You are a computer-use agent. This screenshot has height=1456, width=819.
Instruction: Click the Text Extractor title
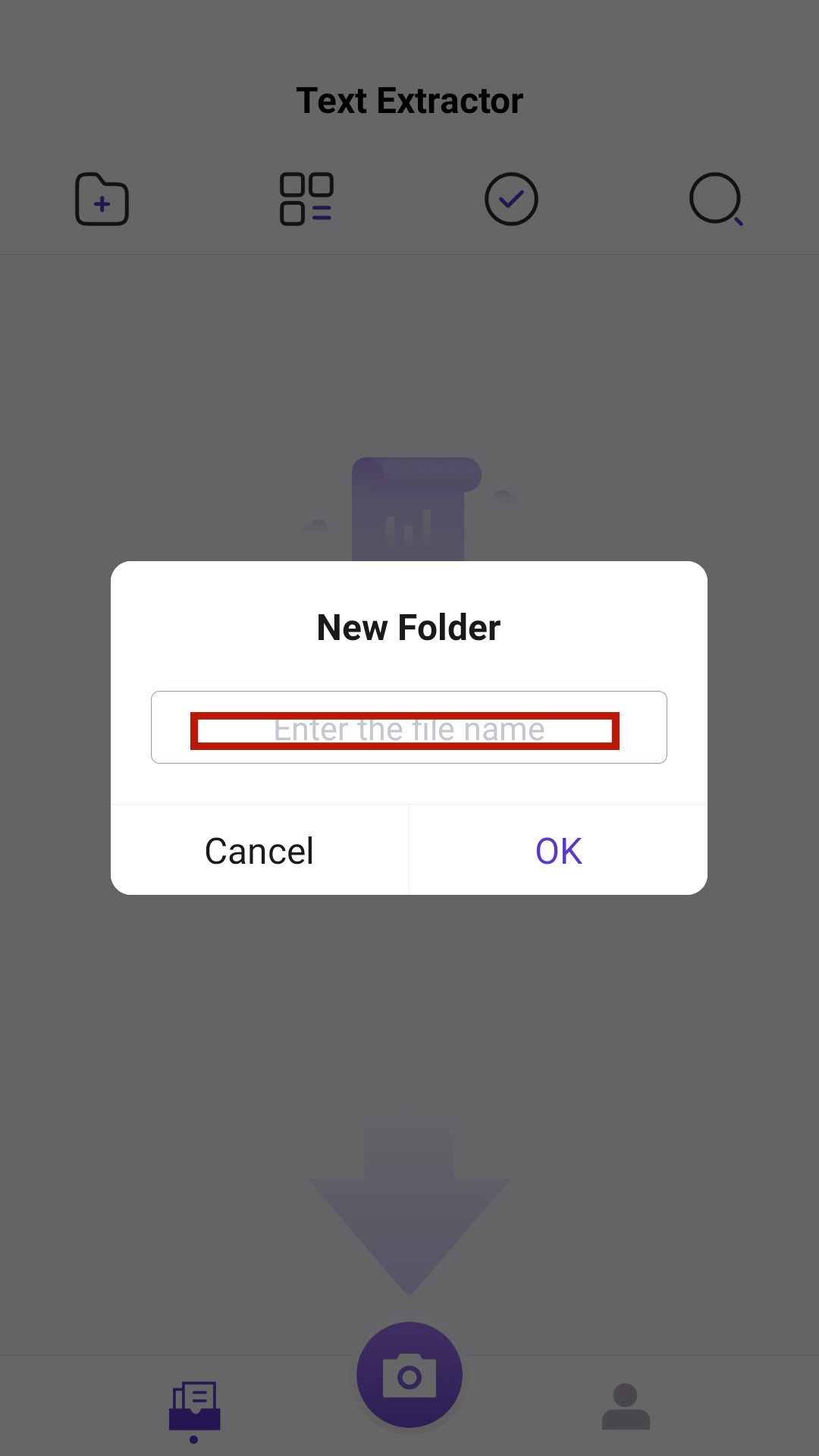click(x=409, y=101)
